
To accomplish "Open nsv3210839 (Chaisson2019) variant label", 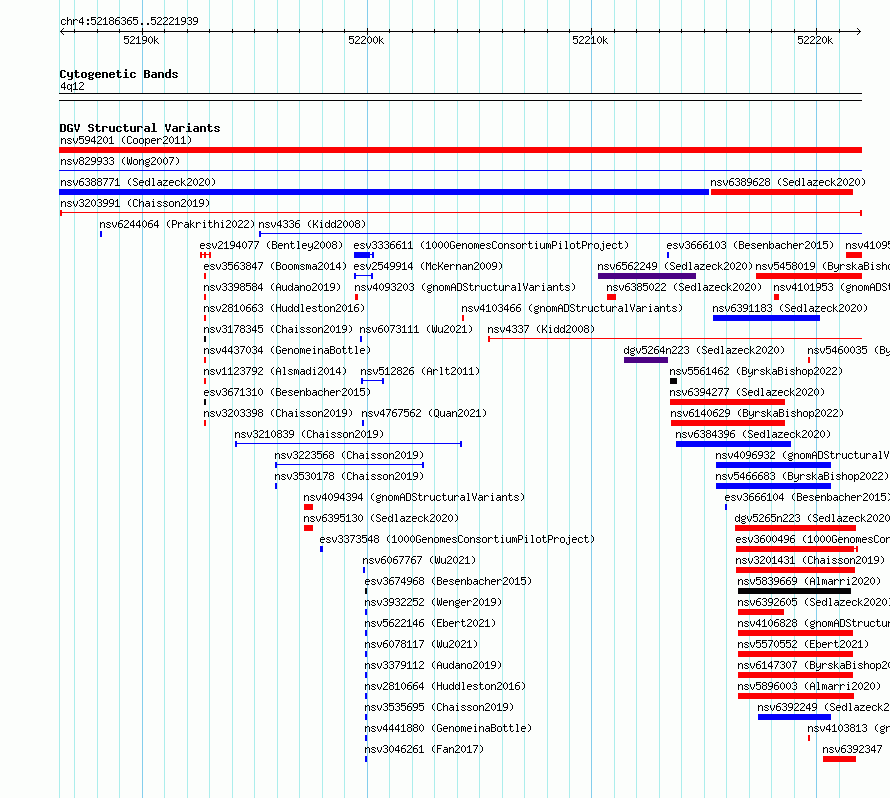I will click(x=309, y=434).
